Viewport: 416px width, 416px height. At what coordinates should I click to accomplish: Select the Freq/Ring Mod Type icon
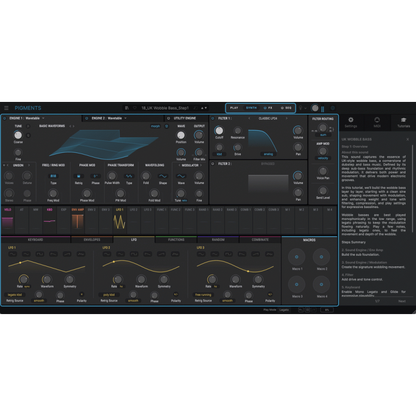click(x=53, y=176)
